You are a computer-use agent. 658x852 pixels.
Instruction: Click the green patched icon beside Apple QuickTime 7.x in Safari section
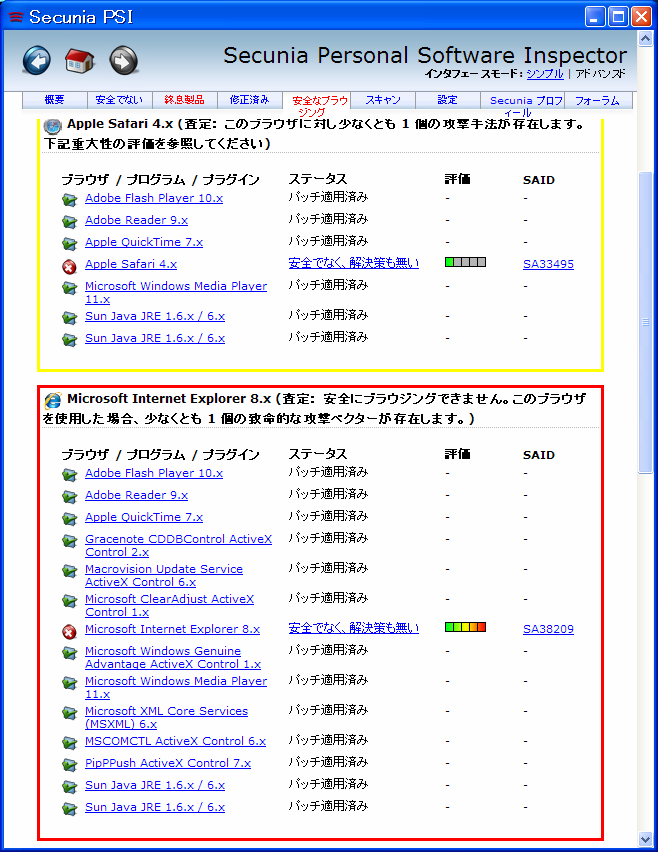pyautogui.click(x=69, y=245)
